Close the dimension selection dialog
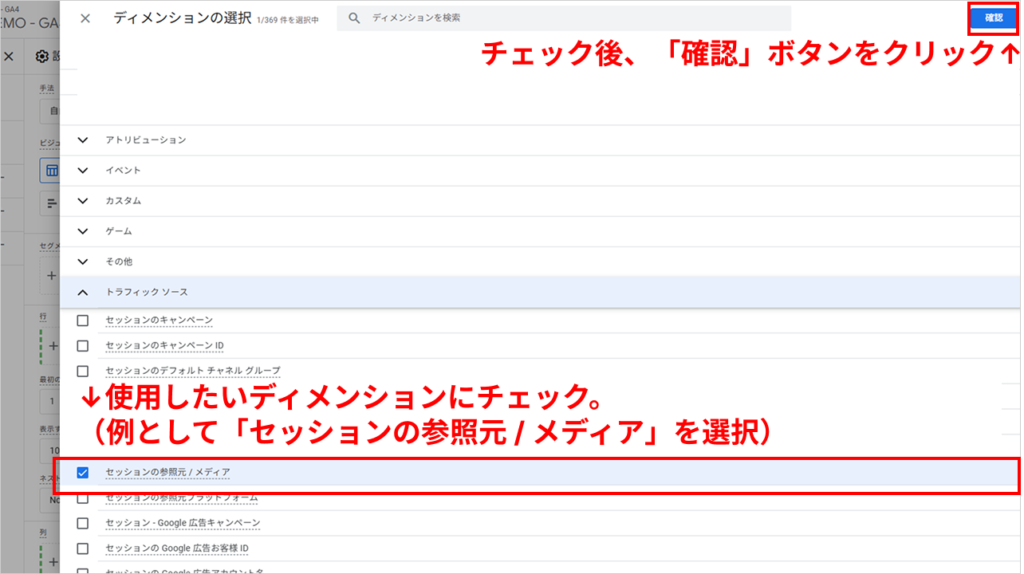The image size is (1024, 574). pos(85,18)
